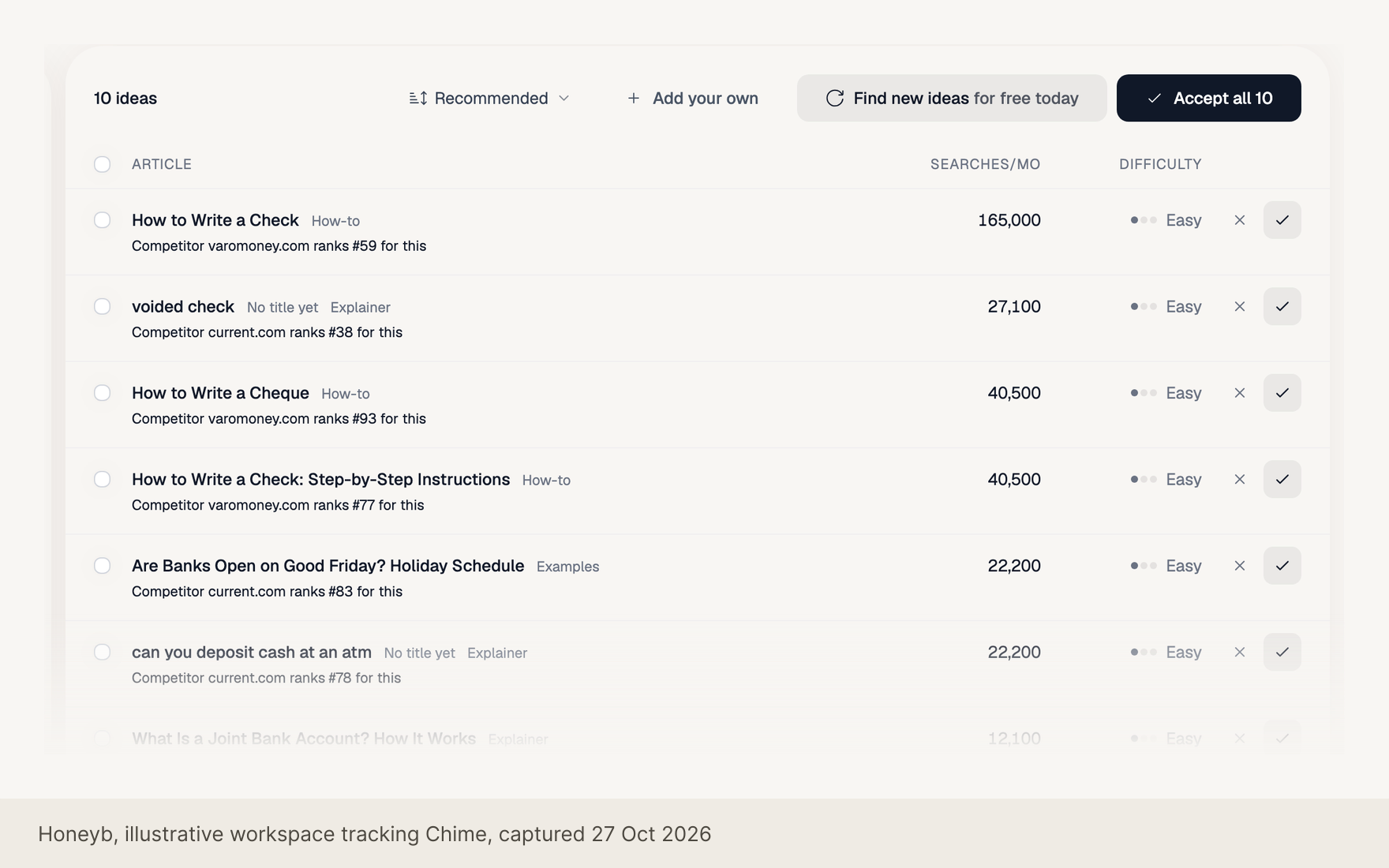Accept the Good Friday Holiday Schedule idea

point(1282,566)
